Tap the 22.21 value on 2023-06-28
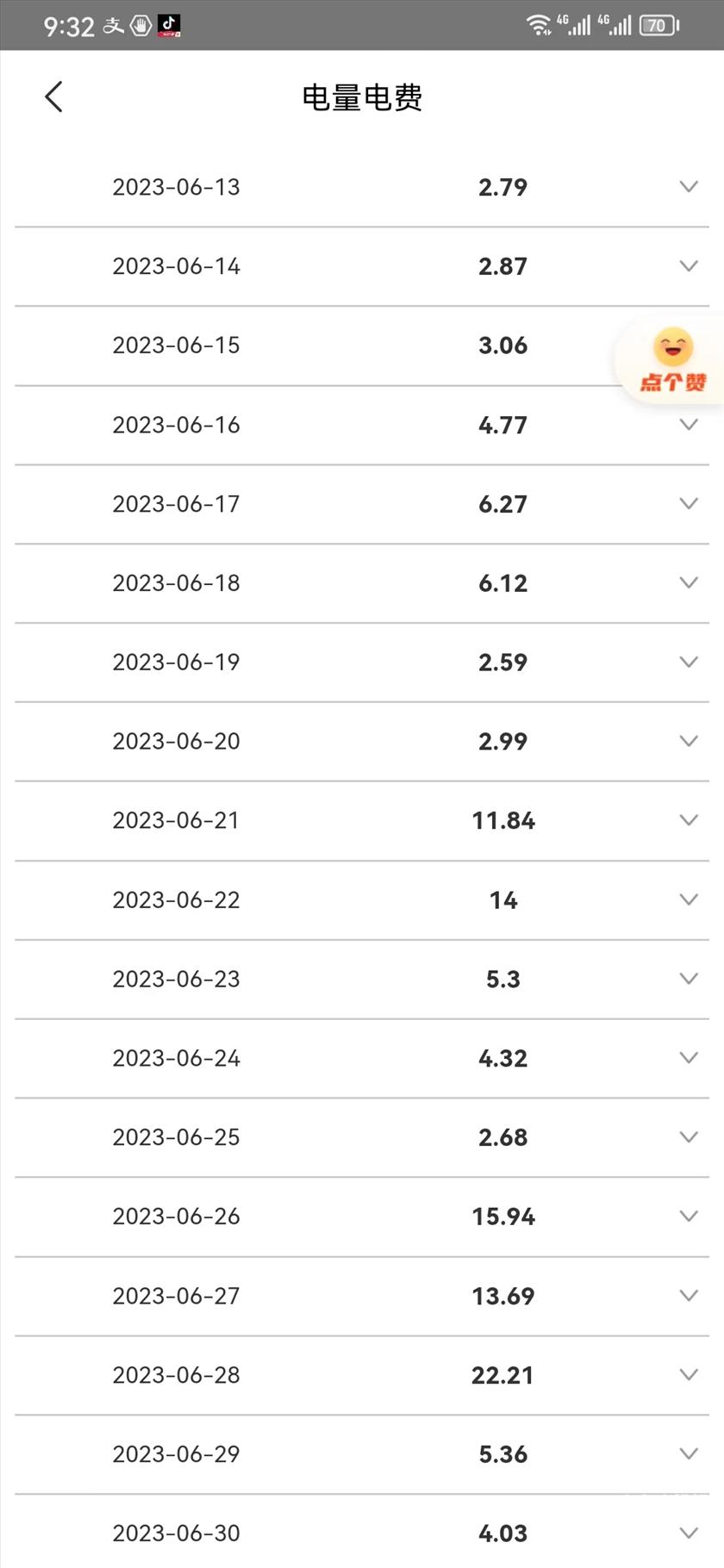The height and width of the screenshot is (1568, 724). point(502,1375)
